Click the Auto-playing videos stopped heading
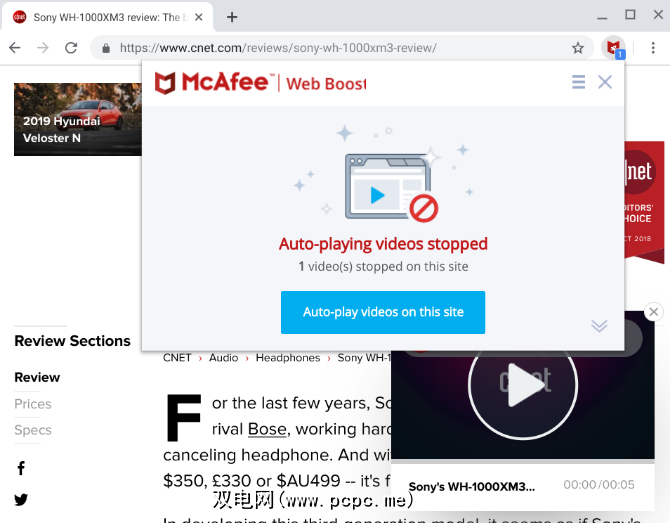 click(383, 244)
